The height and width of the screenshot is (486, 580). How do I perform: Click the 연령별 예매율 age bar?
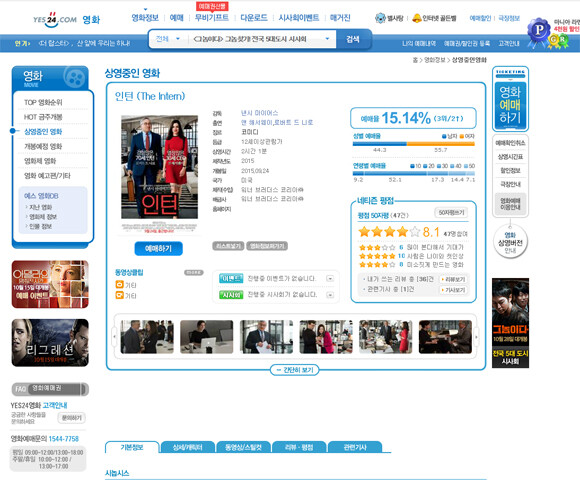(414, 173)
